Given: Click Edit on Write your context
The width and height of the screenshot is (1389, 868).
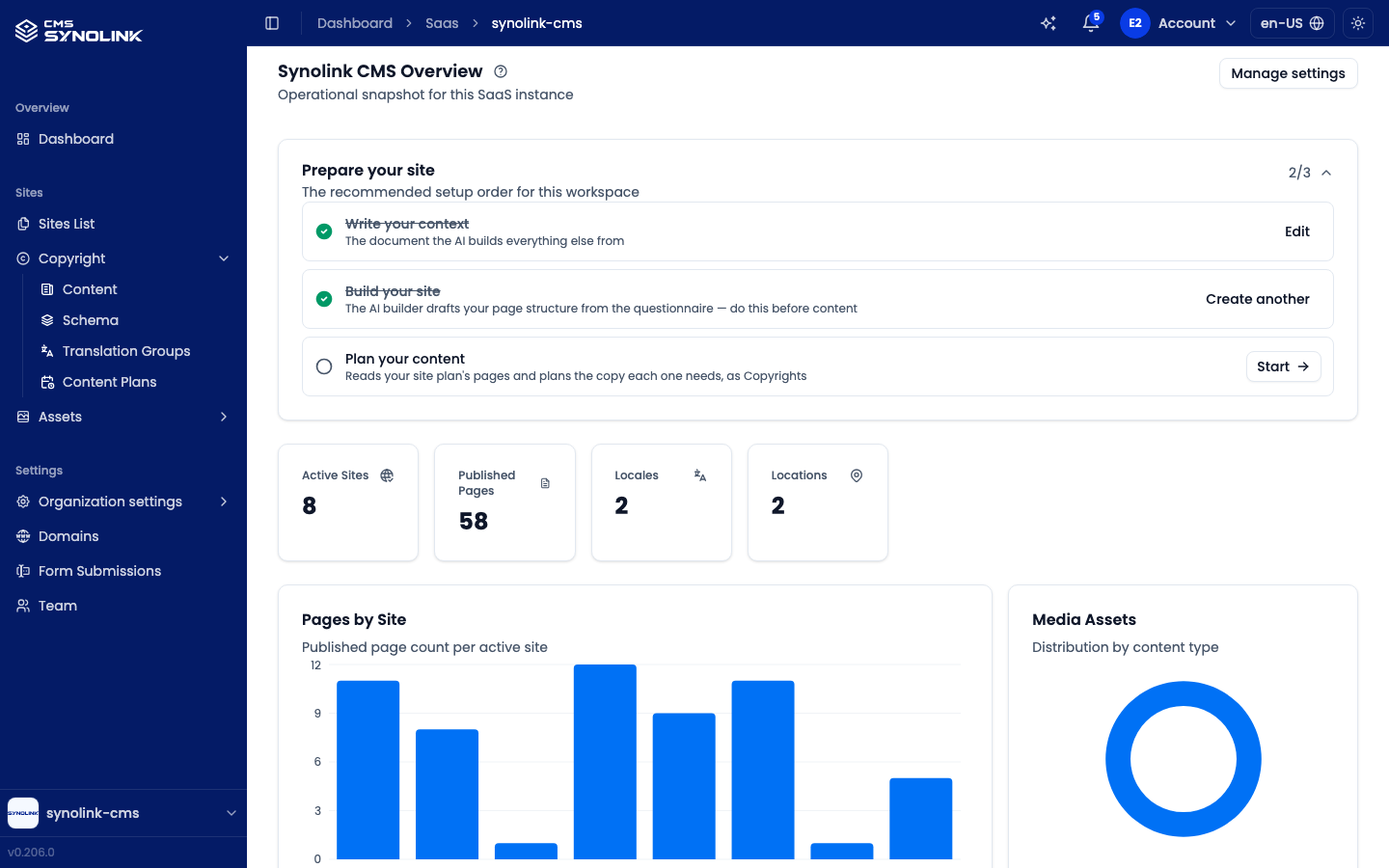Looking at the screenshot, I should [x=1296, y=231].
